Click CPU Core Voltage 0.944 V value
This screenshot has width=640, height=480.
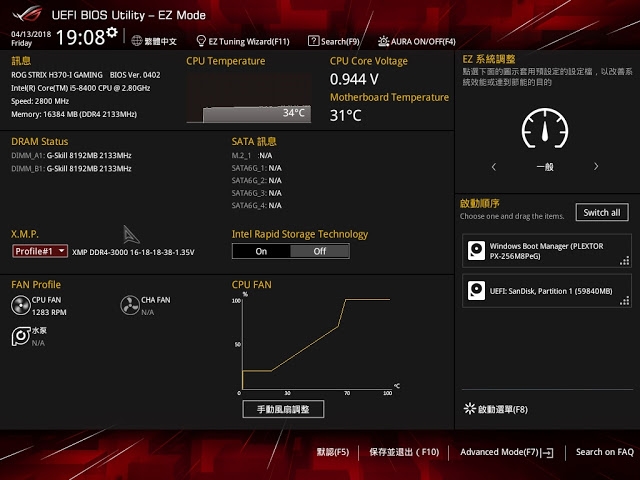354,79
